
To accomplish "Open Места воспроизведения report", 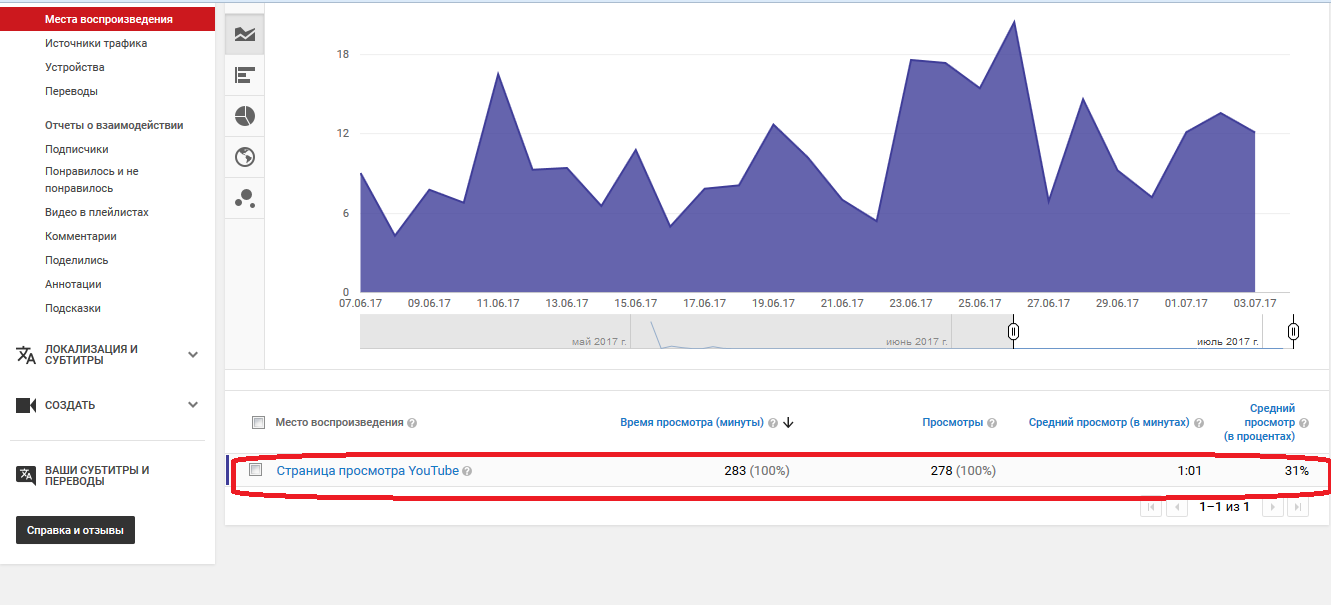I will tap(107, 19).
